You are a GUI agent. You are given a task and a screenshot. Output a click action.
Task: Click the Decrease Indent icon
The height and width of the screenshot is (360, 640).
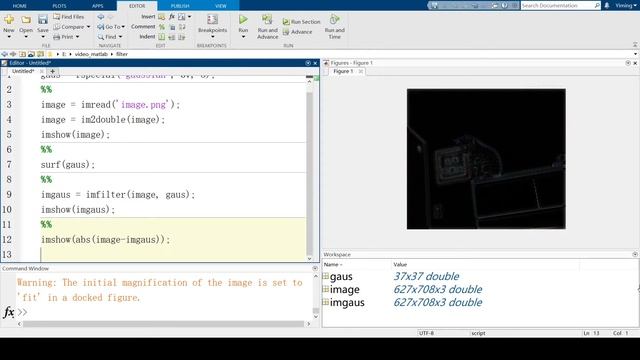[x=182, y=37]
